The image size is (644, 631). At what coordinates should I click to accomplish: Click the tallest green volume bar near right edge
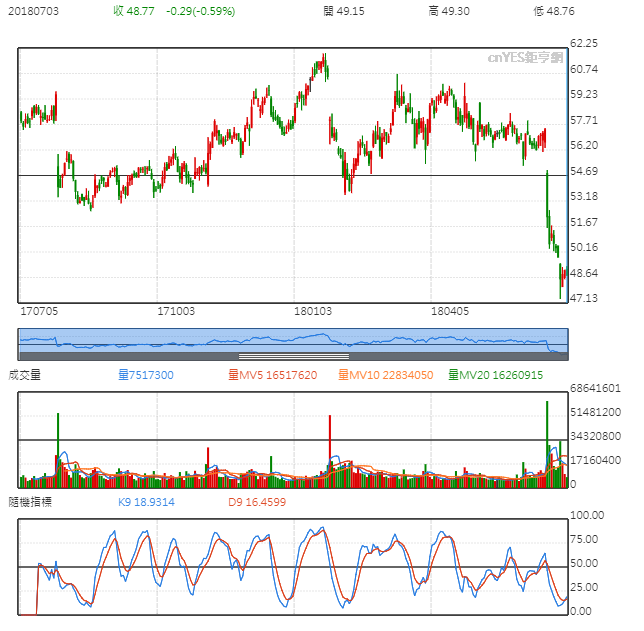click(547, 444)
